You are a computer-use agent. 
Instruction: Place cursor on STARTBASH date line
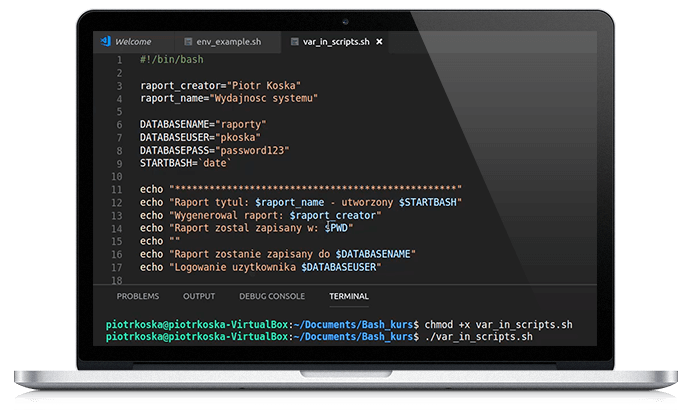pyautogui.click(x=185, y=163)
